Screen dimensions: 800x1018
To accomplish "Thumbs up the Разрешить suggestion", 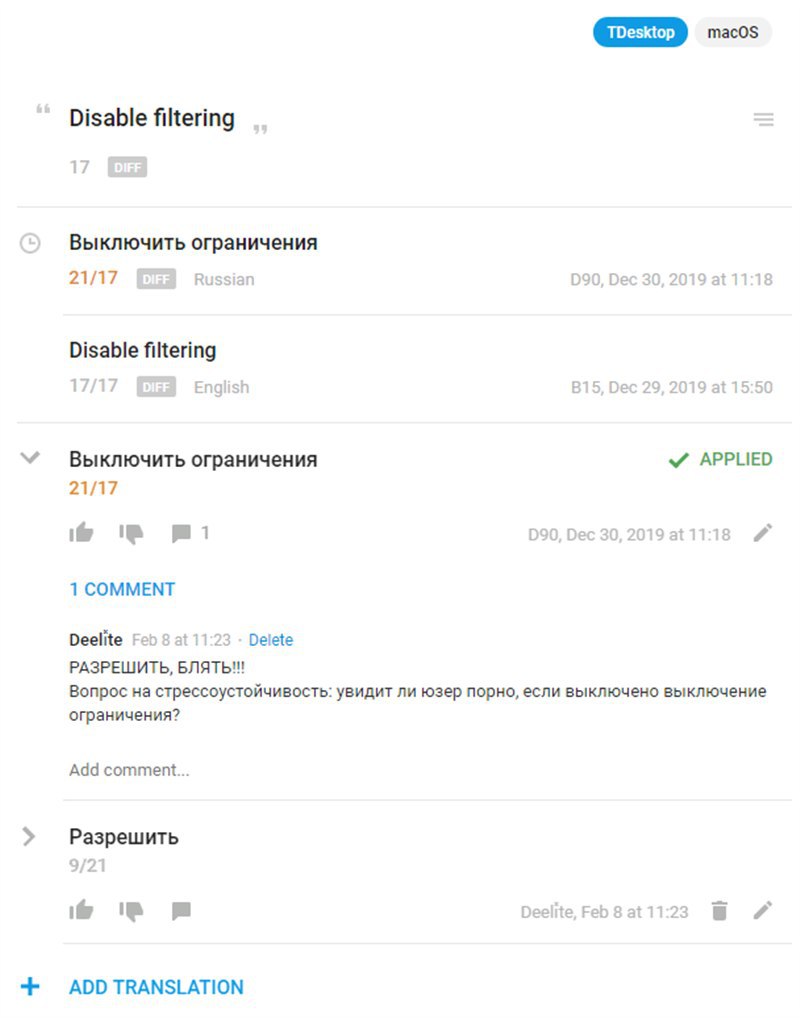I will 81,910.
